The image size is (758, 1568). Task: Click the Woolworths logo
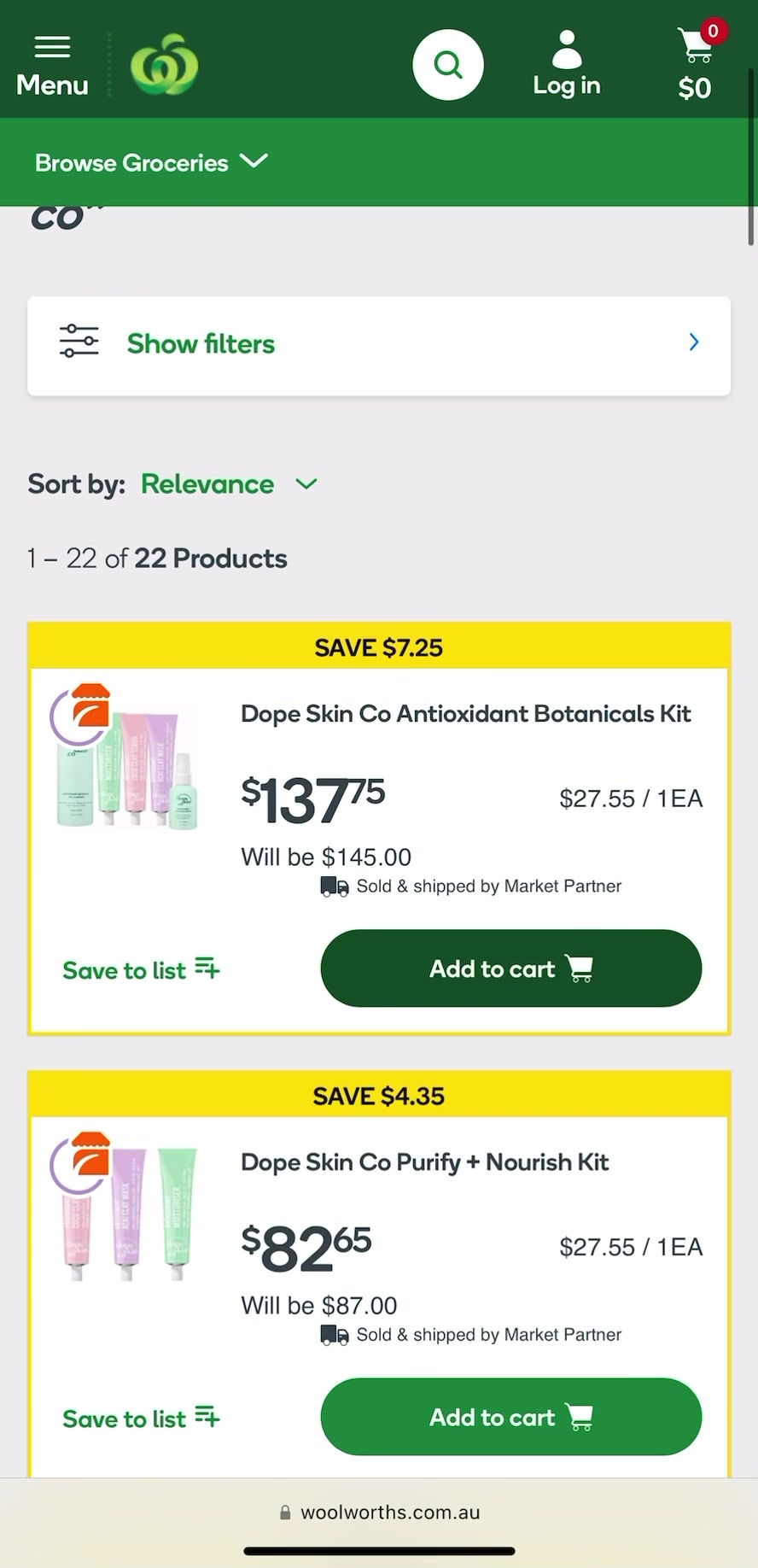(x=164, y=65)
